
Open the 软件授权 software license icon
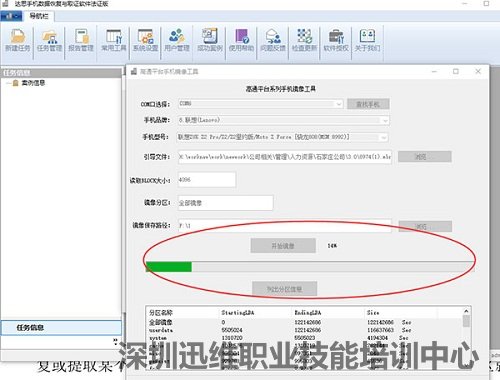click(x=336, y=41)
